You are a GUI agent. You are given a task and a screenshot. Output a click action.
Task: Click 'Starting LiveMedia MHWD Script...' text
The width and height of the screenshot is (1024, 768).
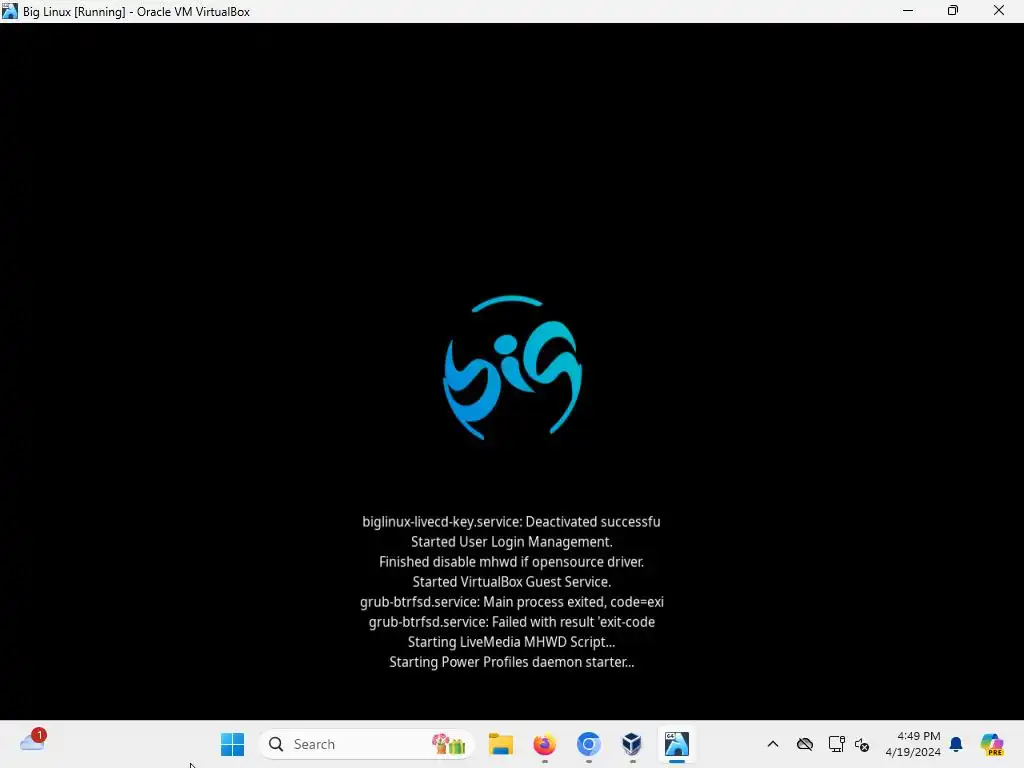point(511,641)
